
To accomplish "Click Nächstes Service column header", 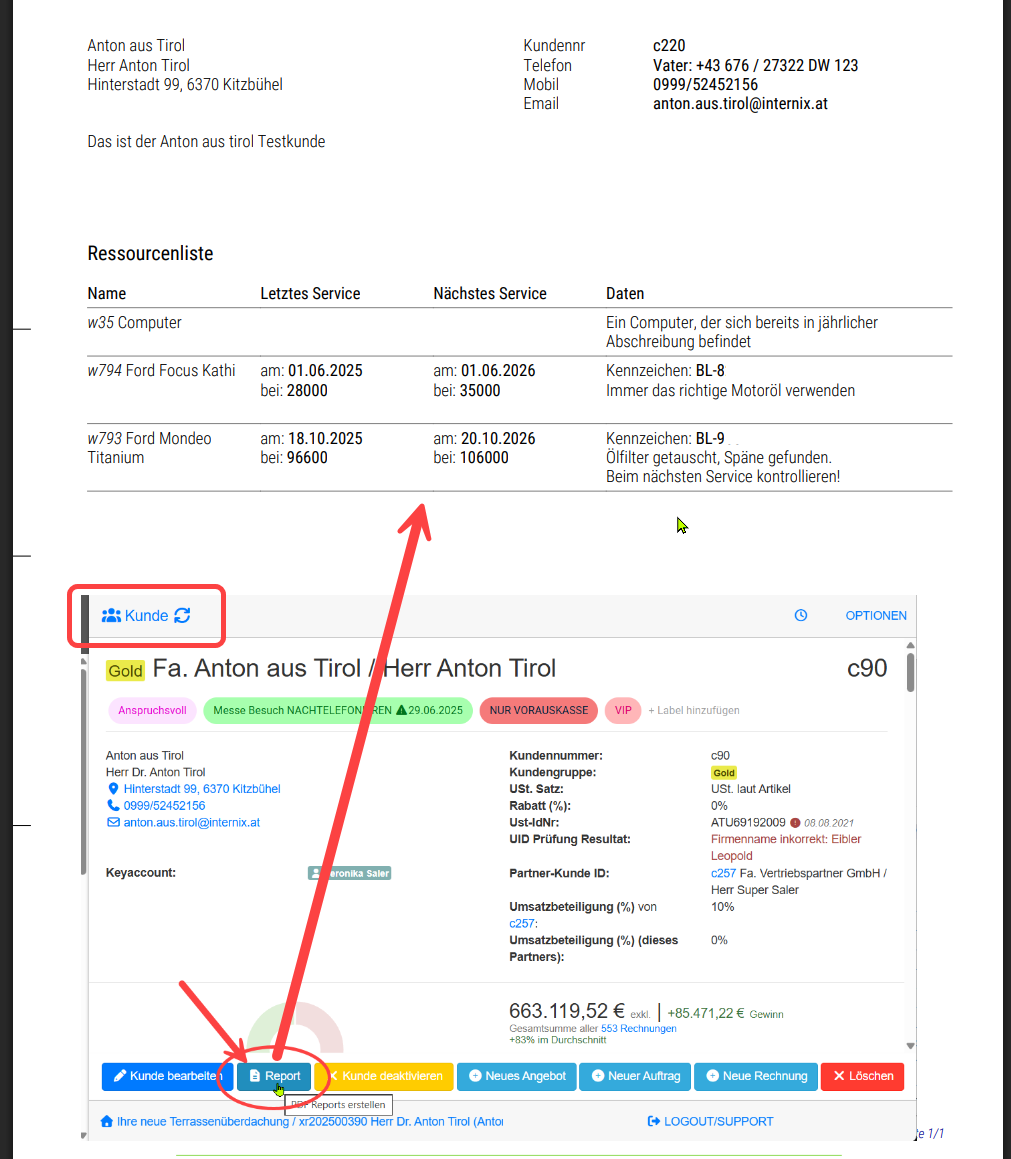I will pyautogui.click(x=490, y=293).
